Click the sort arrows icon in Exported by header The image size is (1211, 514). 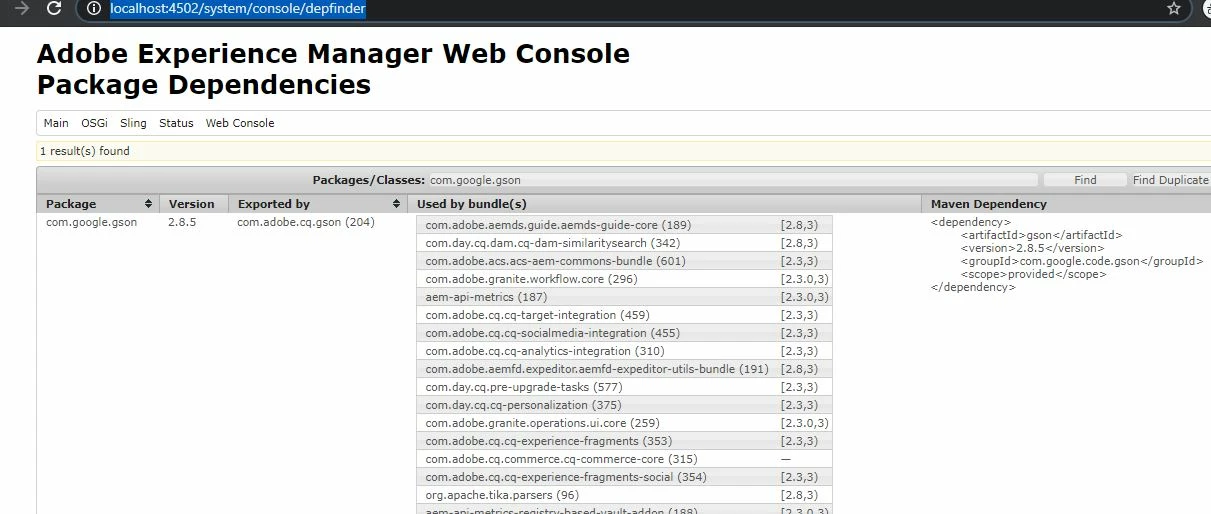[x=396, y=204]
